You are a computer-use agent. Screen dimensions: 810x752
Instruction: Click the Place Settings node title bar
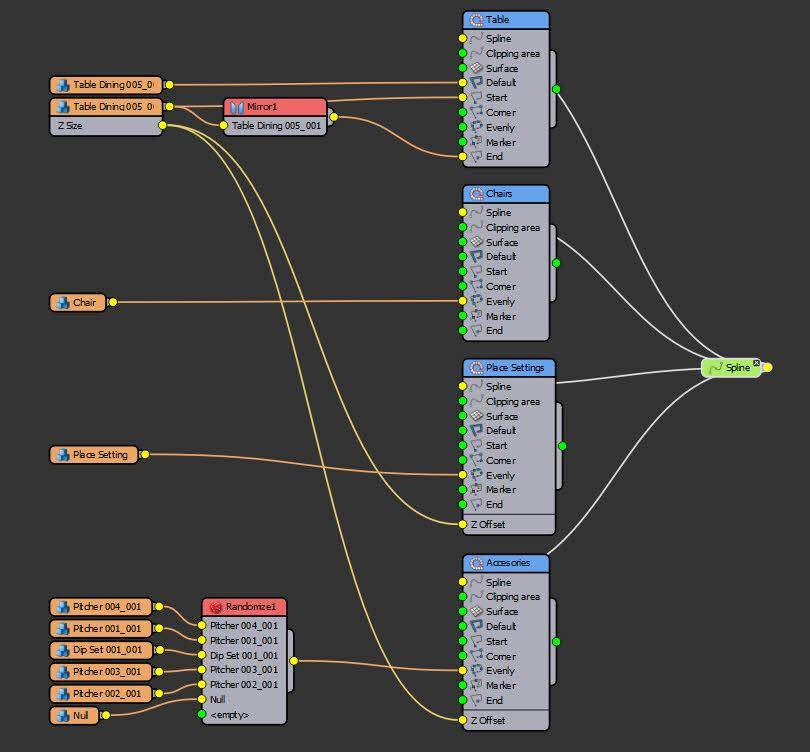pos(515,368)
